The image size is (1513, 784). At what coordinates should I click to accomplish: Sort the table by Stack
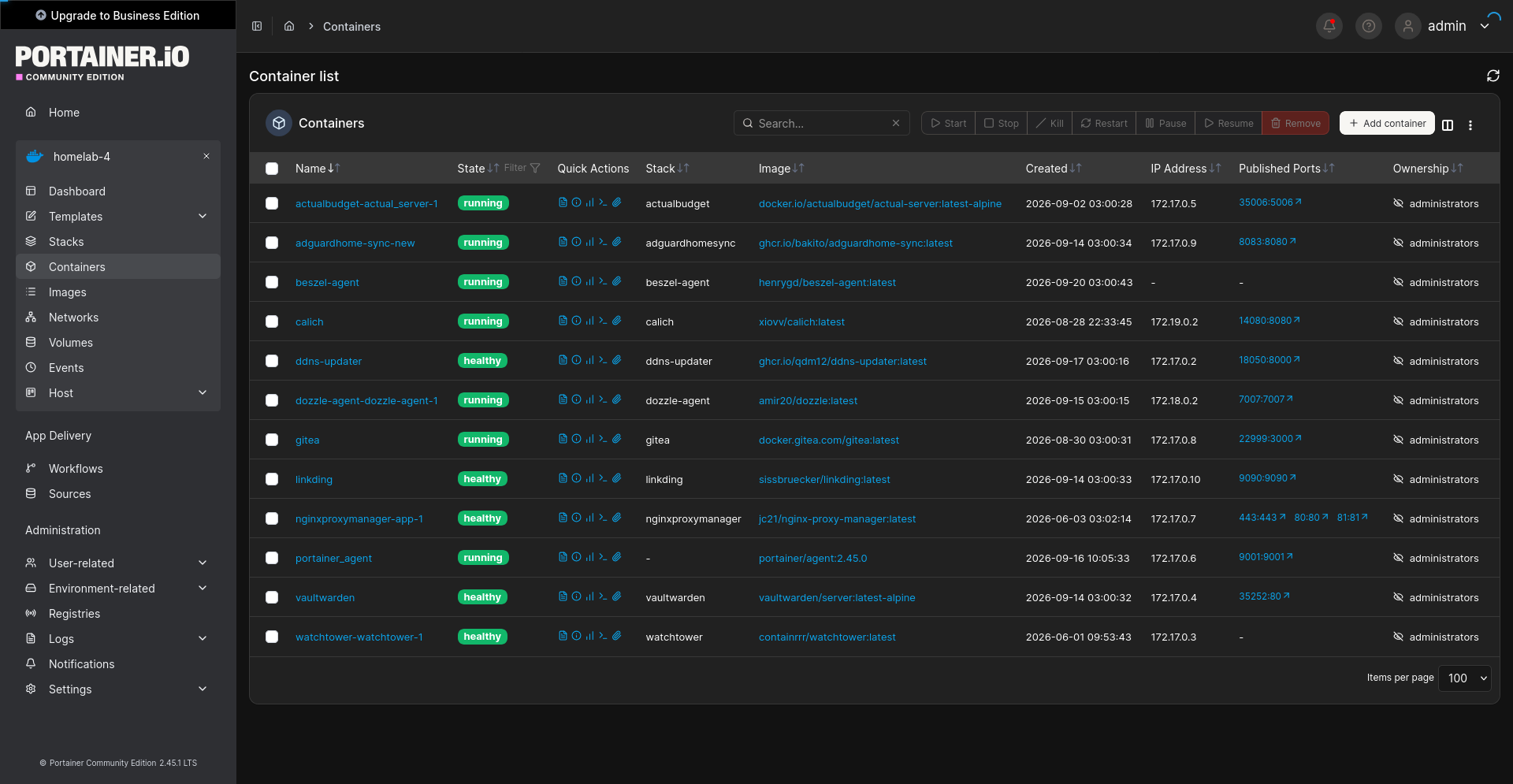click(x=667, y=169)
